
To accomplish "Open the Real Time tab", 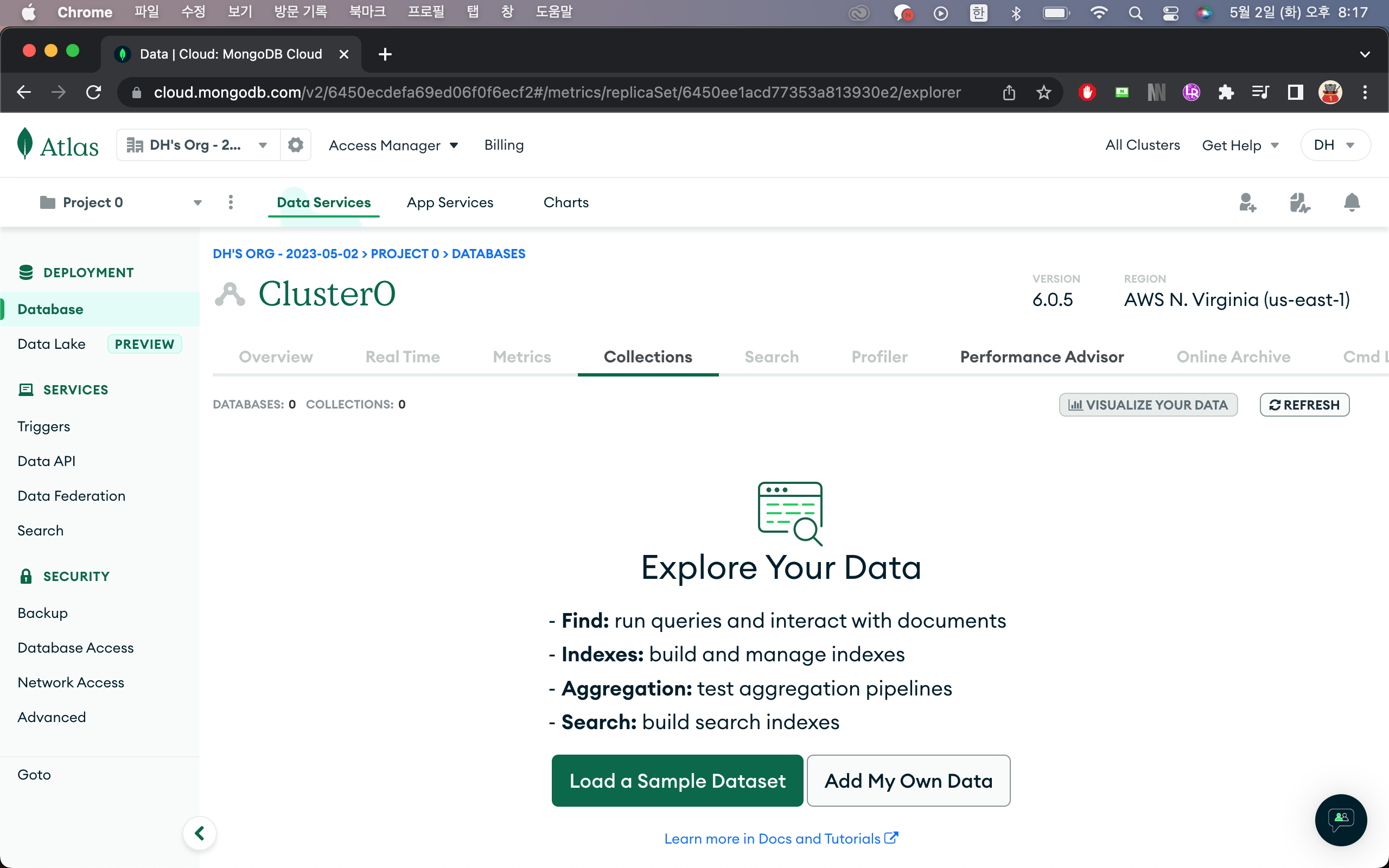I will point(403,356).
